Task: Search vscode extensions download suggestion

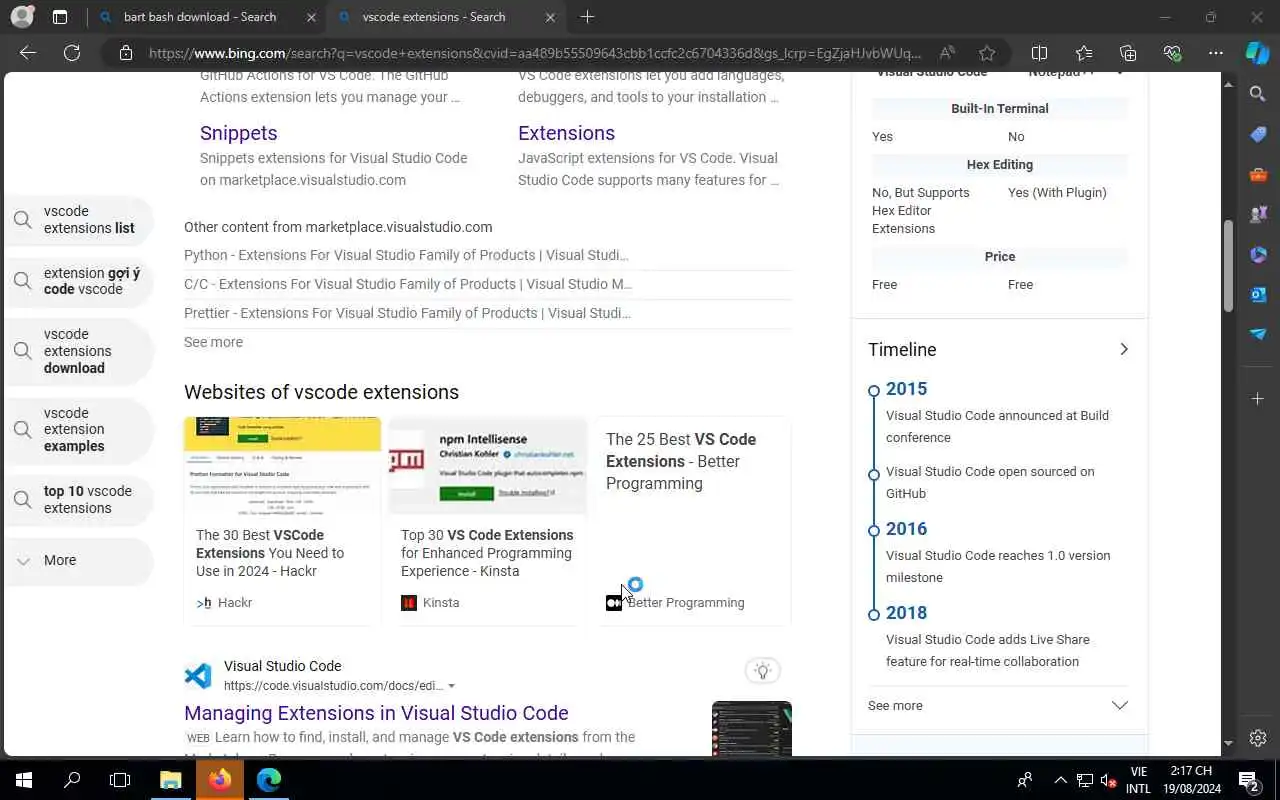Action: (x=79, y=351)
